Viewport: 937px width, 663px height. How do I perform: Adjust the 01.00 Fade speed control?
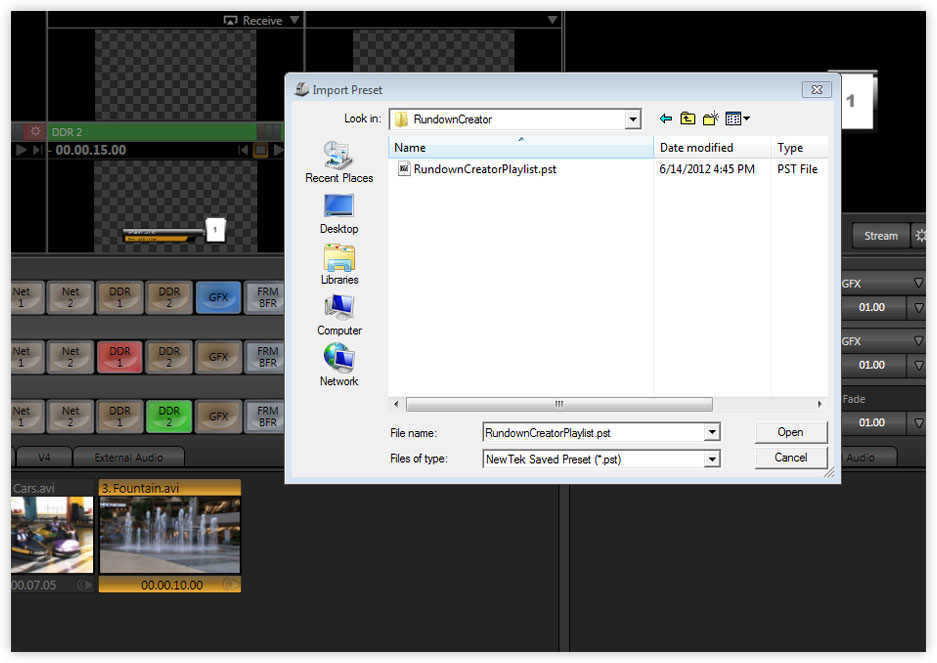point(873,422)
